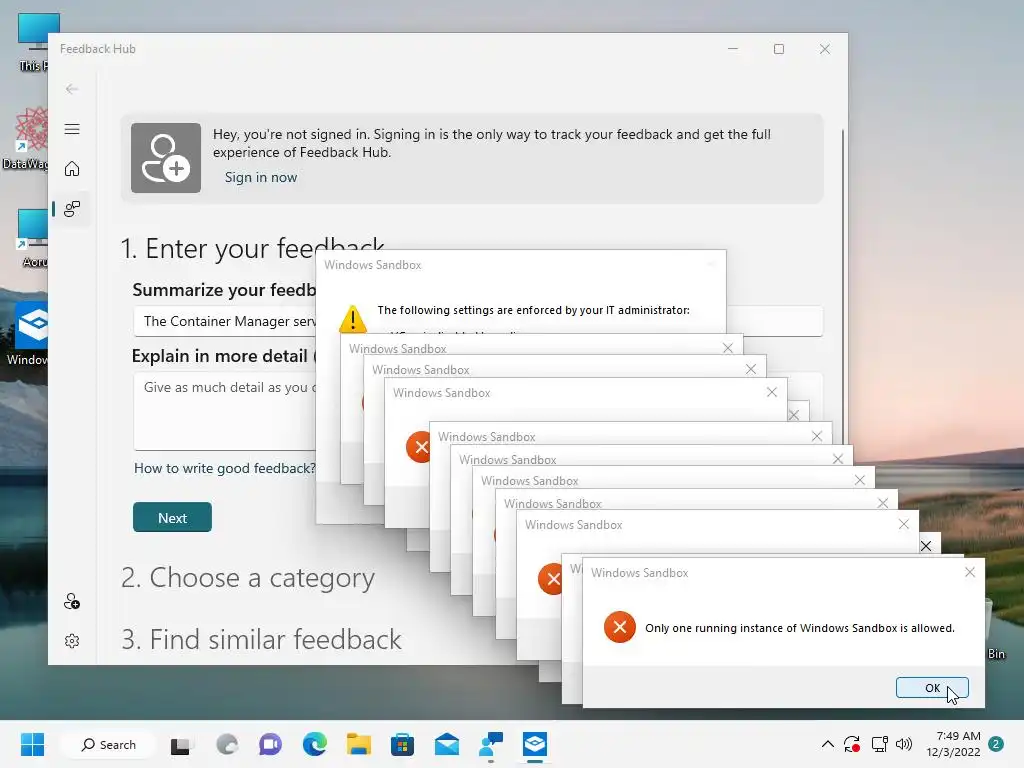1024x768 pixels.
Task: Open the clock and date flyout
Action: (953, 744)
